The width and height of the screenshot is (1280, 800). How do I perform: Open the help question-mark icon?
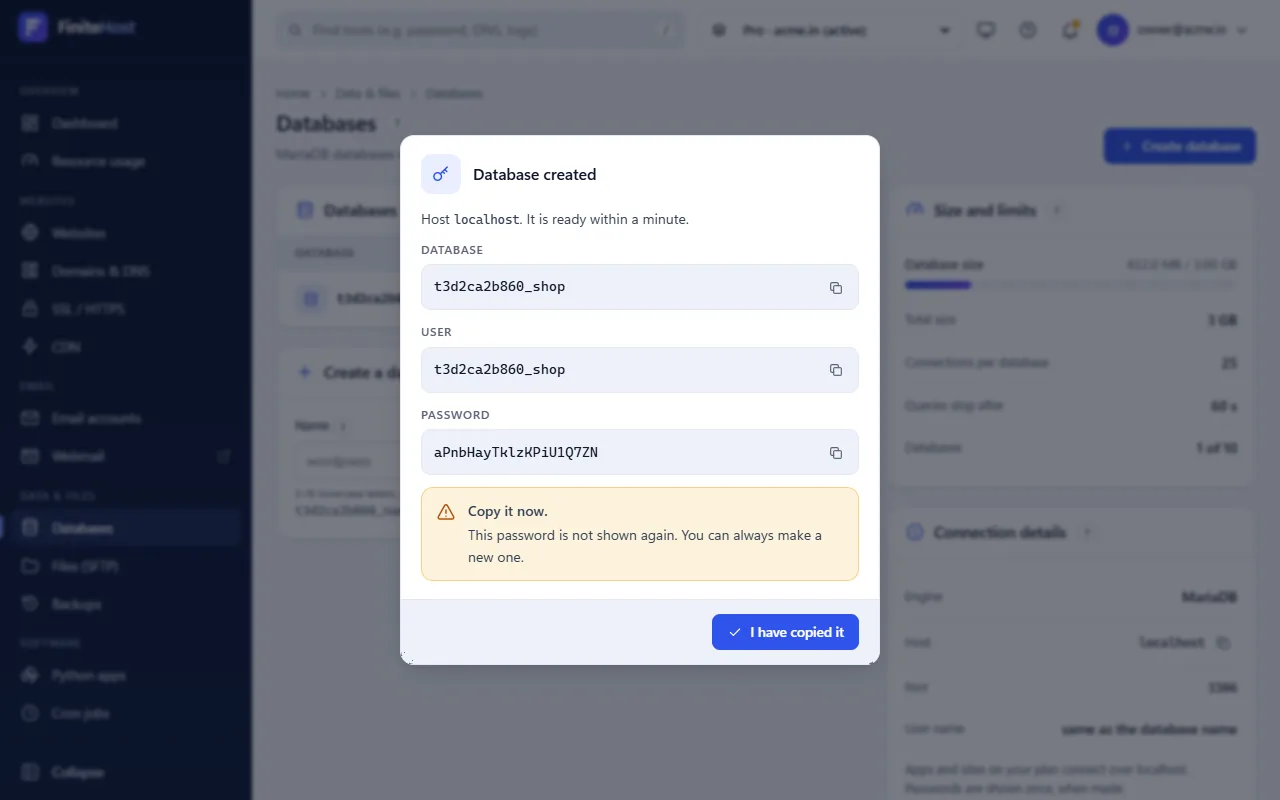point(1028,30)
